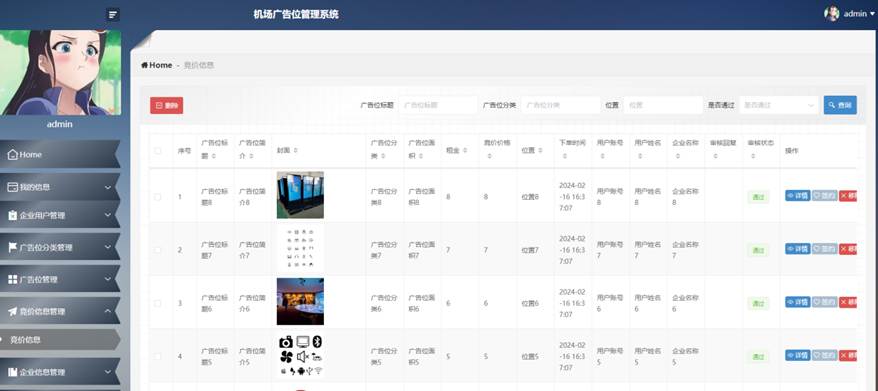878x391 pixels.
Task: Focus the 位置 search field
Action: coord(663,105)
